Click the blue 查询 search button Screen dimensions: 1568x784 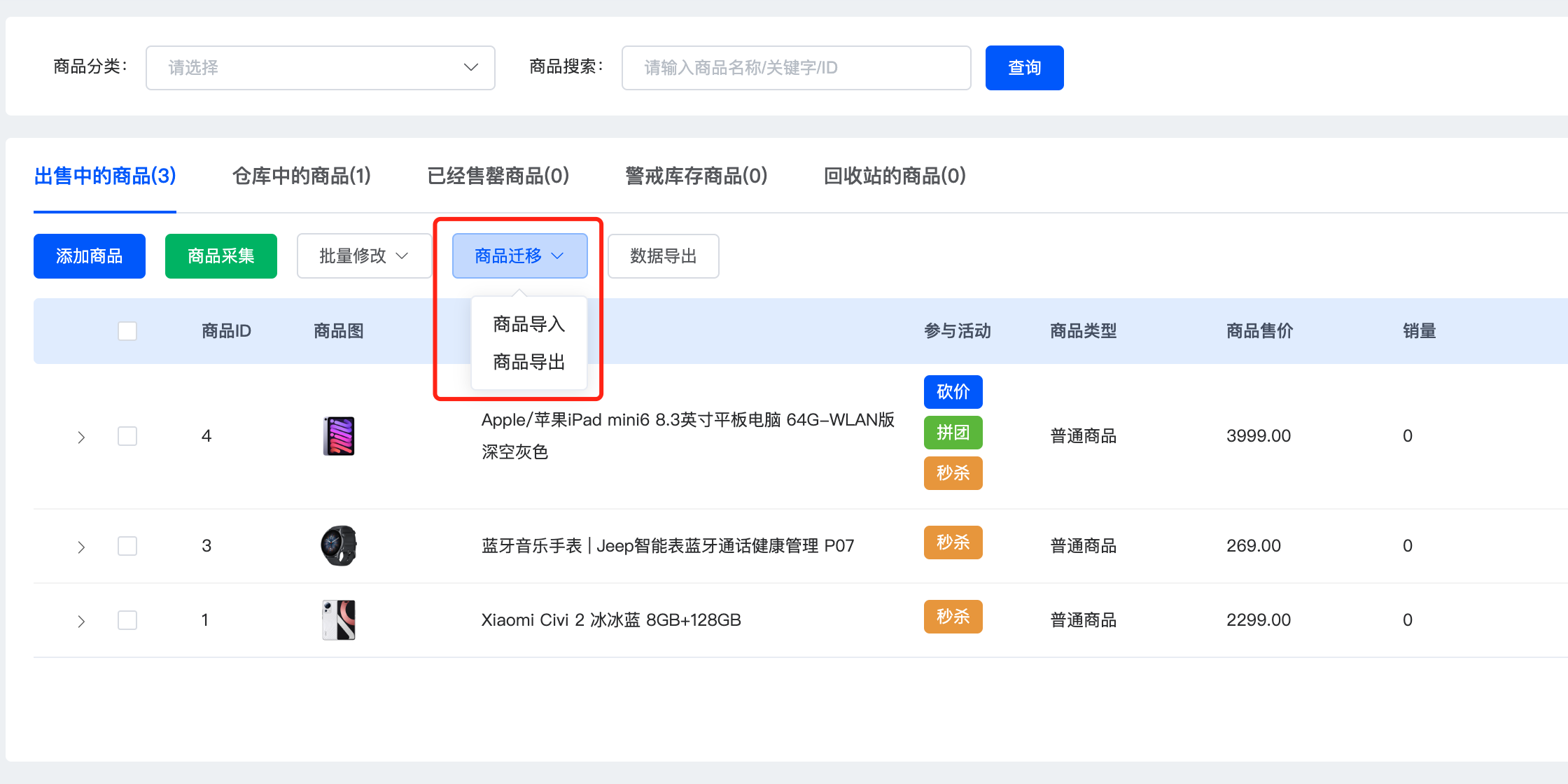[1024, 68]
